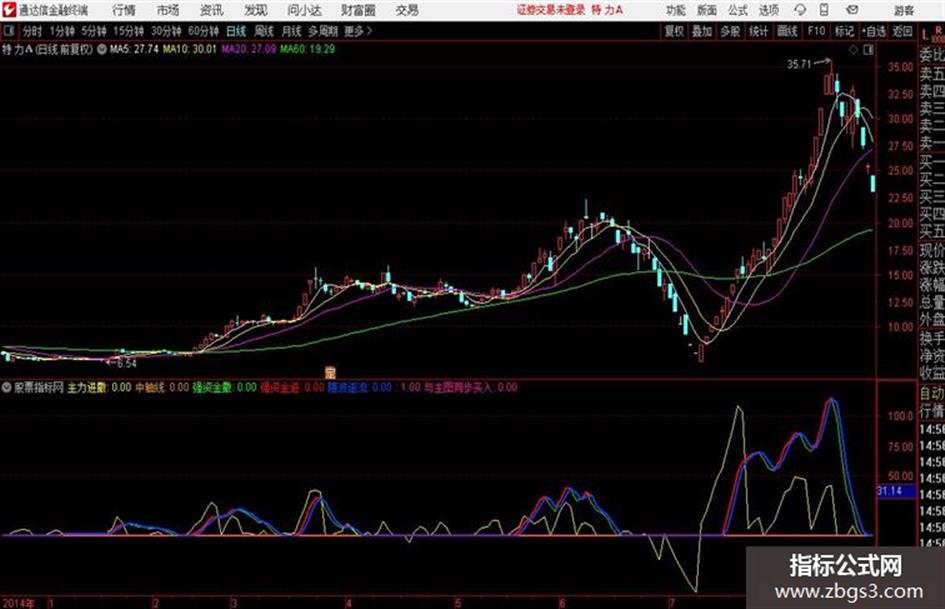Click the 特力A 日线 前复权 title
Screen dimensions: 945x609
click(47, 49)
